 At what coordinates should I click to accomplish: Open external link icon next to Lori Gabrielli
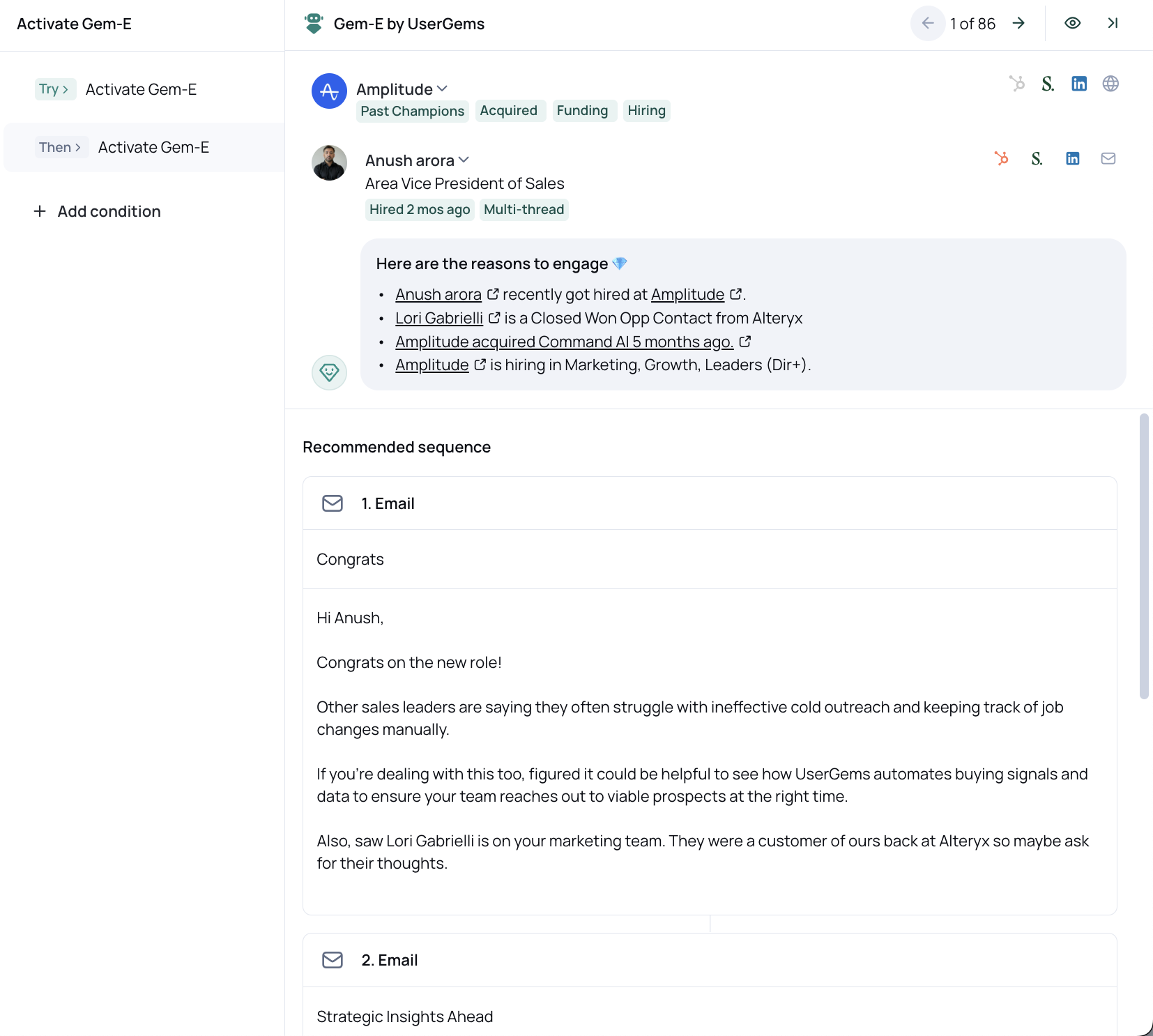click(494, 318)
